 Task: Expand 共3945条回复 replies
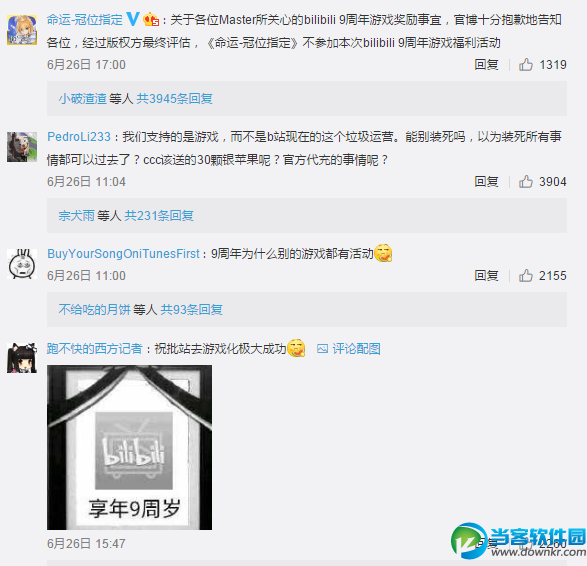174,99
